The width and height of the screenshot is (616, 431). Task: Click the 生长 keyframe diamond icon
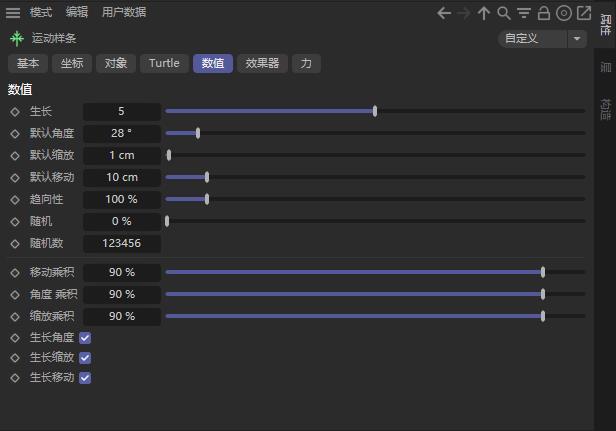pyautogui.click(x=15, y=111)
